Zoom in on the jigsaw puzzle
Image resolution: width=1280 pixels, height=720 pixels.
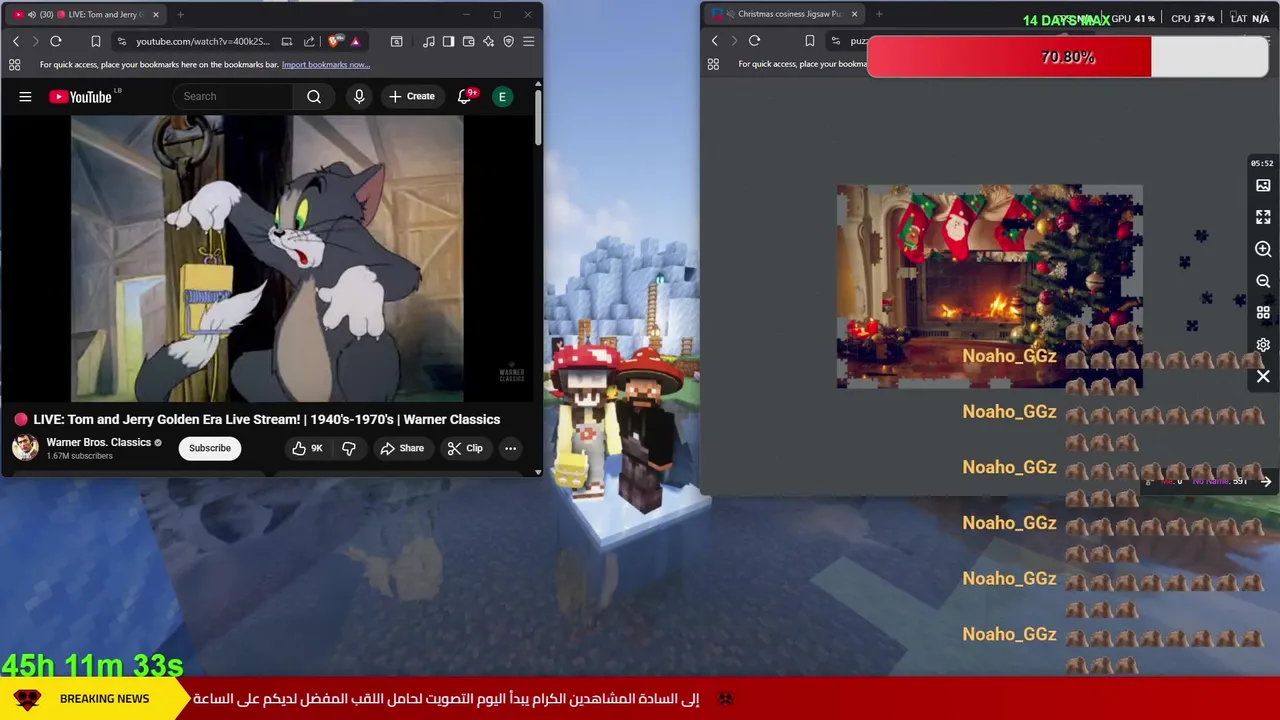coord(1263,249)
